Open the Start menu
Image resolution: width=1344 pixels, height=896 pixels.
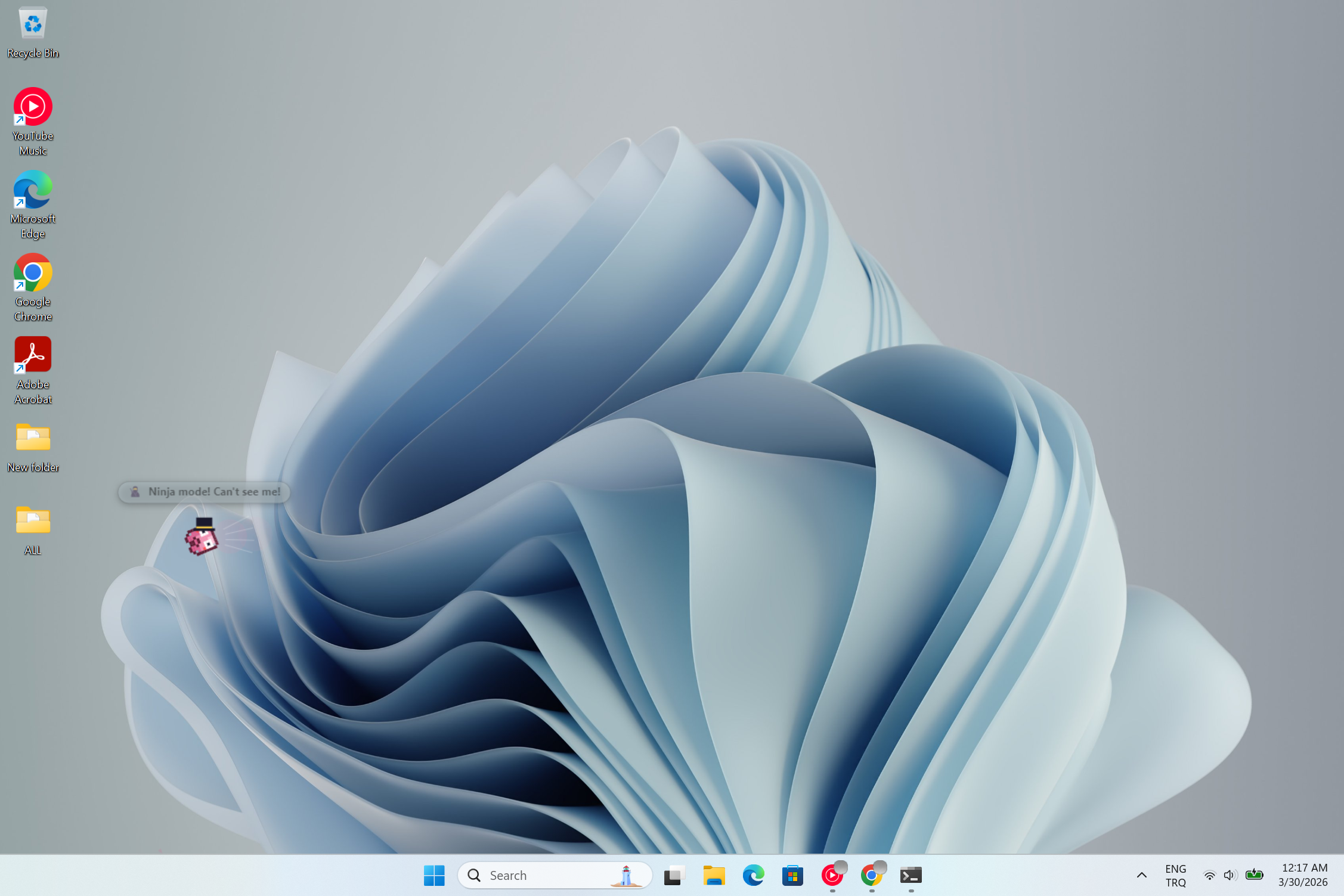point(433,875)
